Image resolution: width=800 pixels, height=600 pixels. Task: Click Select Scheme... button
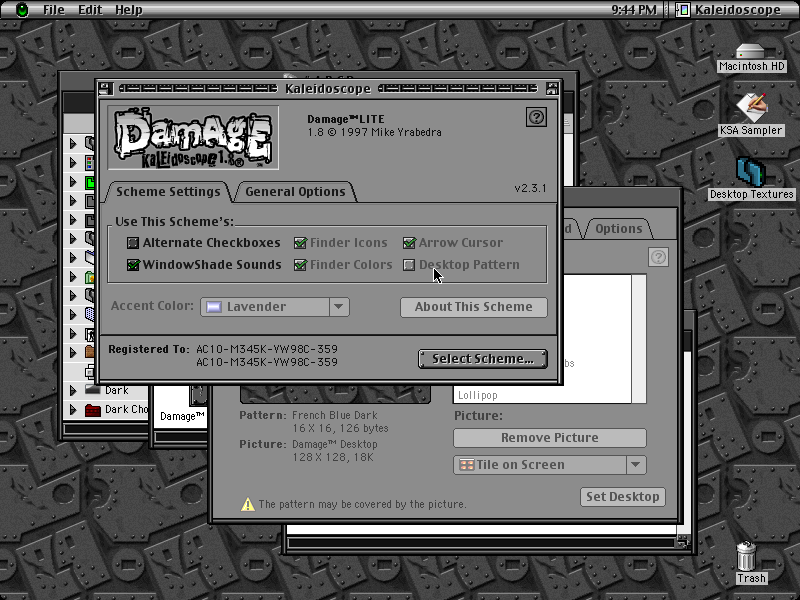(483, 359)
